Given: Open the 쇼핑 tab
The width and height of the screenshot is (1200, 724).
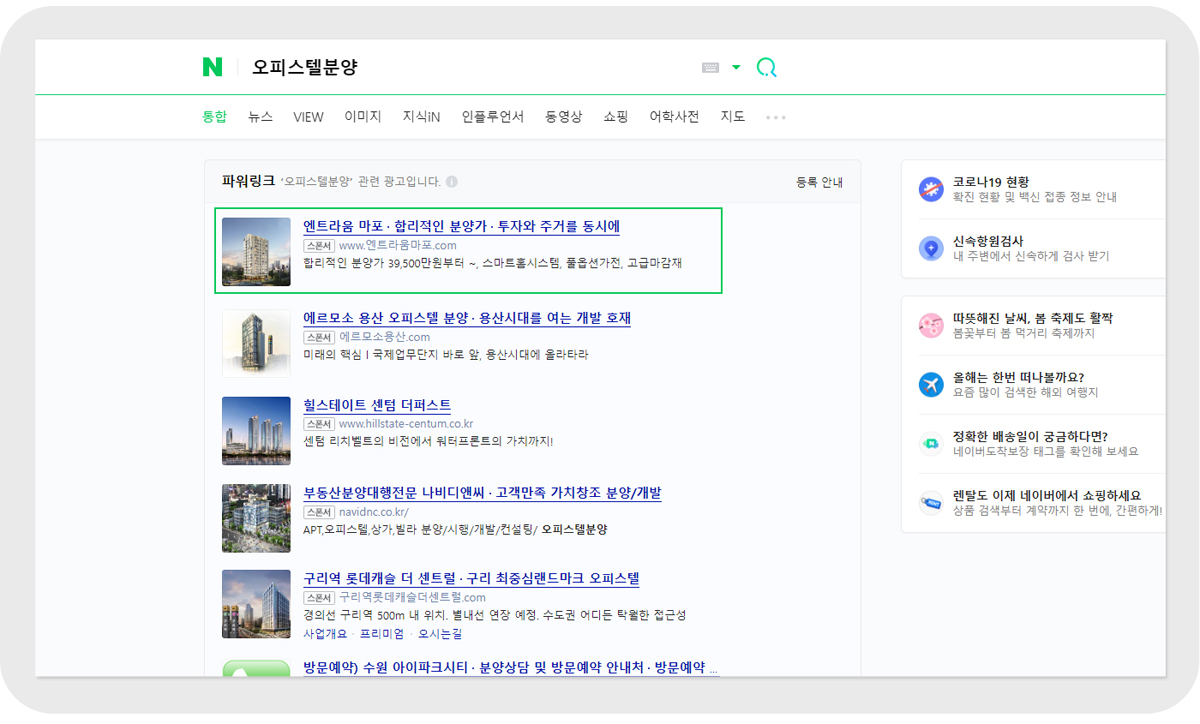Looking at the screenshot, I should coord(616,117).
